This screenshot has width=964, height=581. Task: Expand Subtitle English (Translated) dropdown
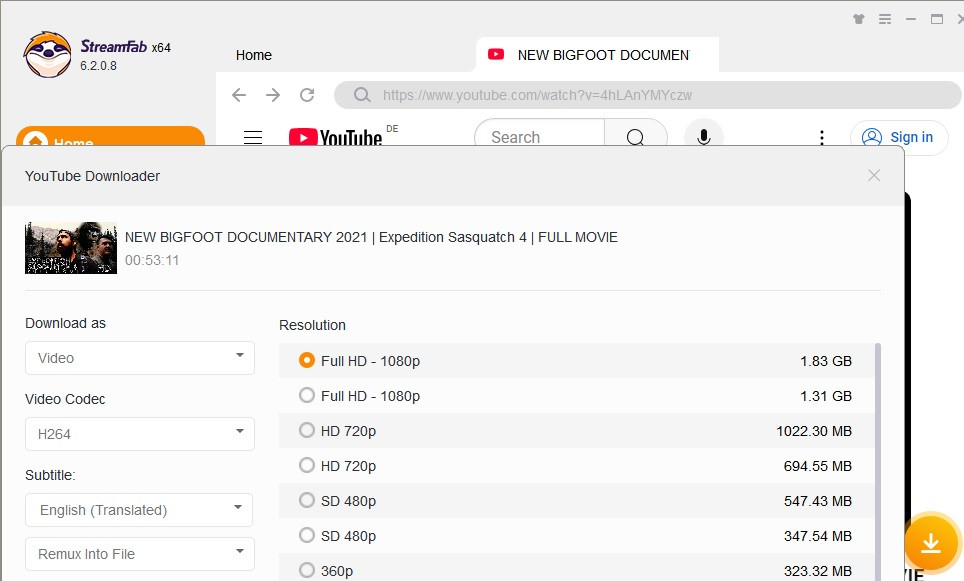click(x=140, y=509)
